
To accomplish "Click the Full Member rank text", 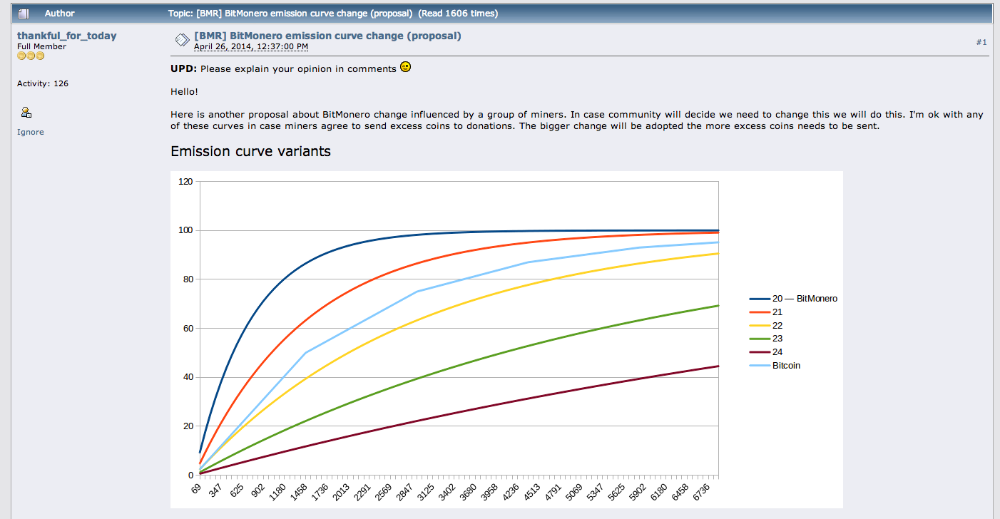I will pos(41,47).
